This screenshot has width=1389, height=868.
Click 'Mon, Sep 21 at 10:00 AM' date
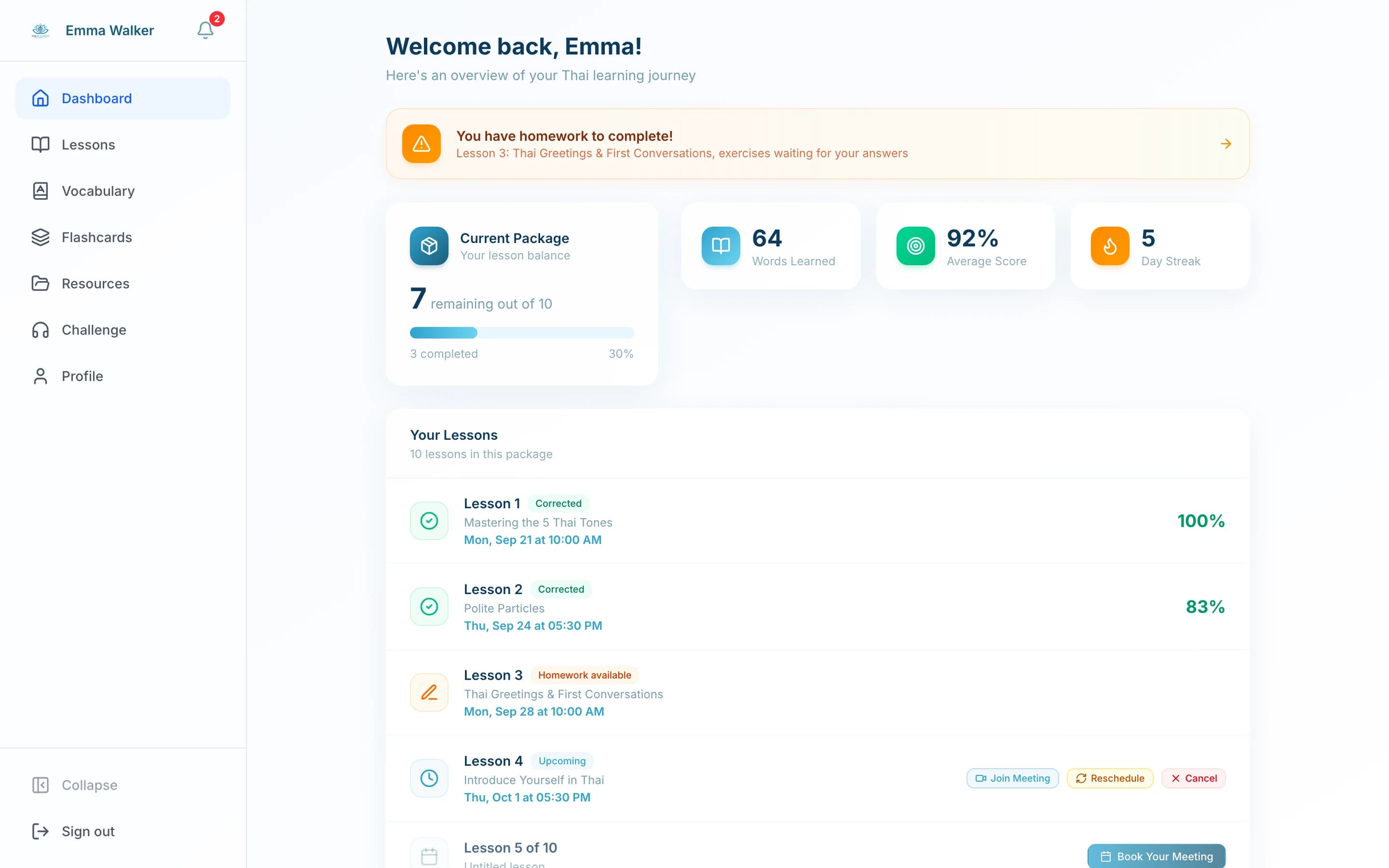532,540
